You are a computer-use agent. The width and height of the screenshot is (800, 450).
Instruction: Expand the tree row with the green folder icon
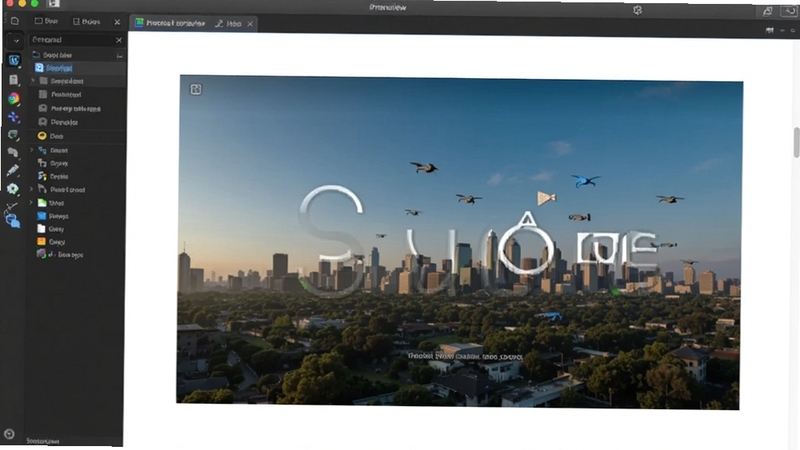tap(31, 203)
